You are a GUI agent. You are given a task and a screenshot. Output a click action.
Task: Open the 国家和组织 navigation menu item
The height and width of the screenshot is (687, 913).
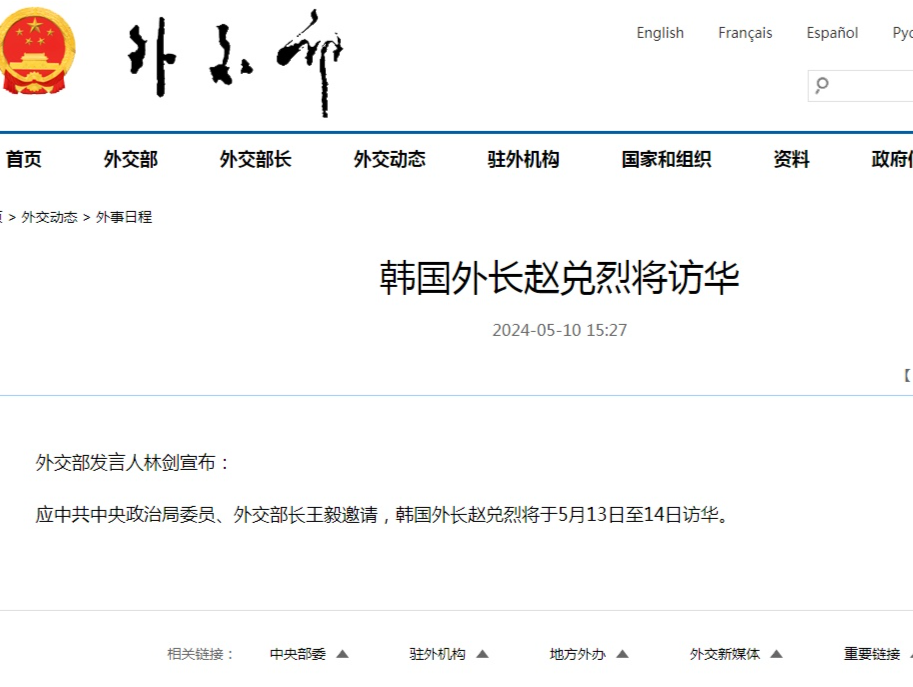(x=666, y=159)
